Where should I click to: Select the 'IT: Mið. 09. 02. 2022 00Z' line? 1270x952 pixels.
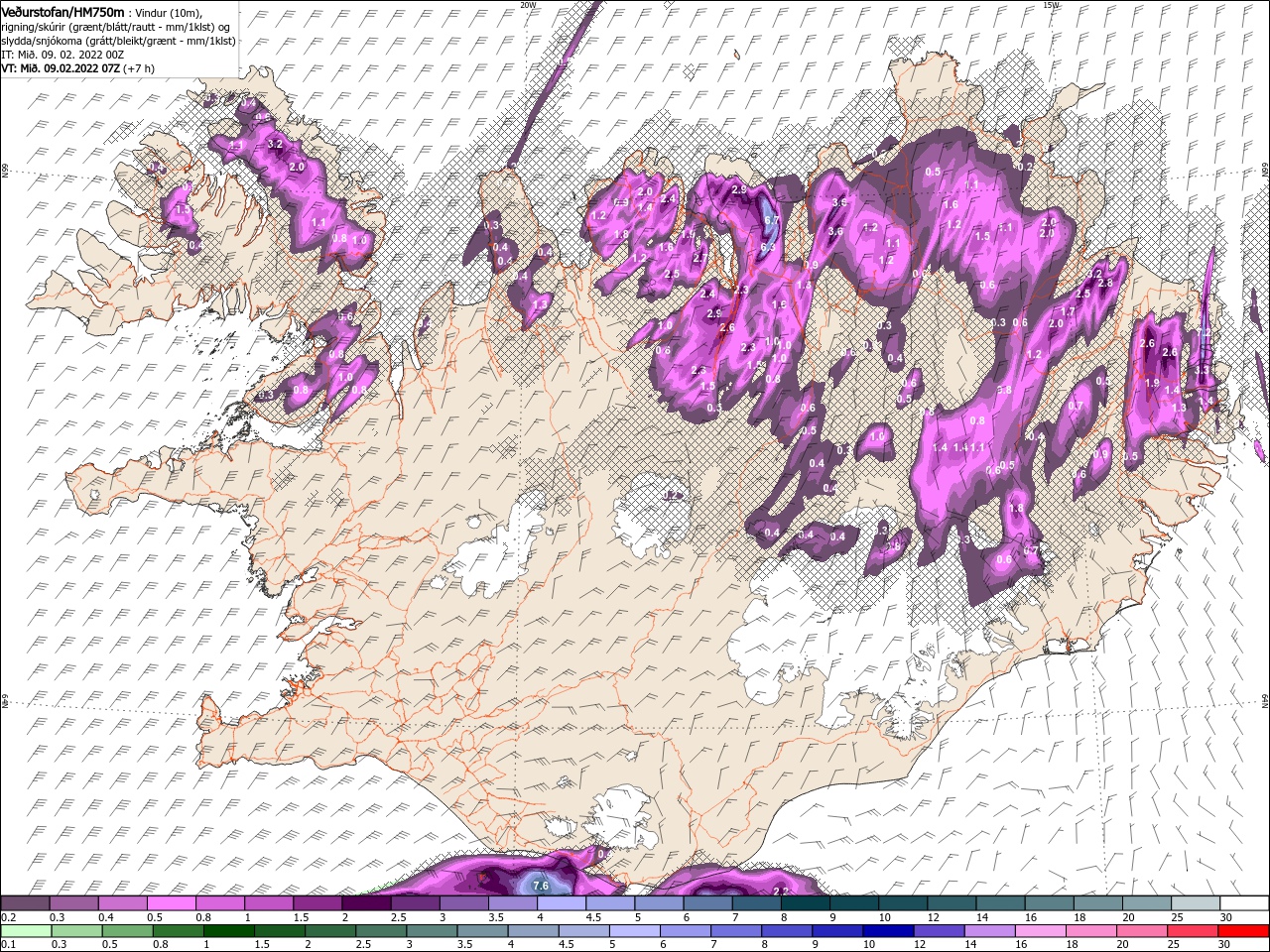click(x=63, y=55)
